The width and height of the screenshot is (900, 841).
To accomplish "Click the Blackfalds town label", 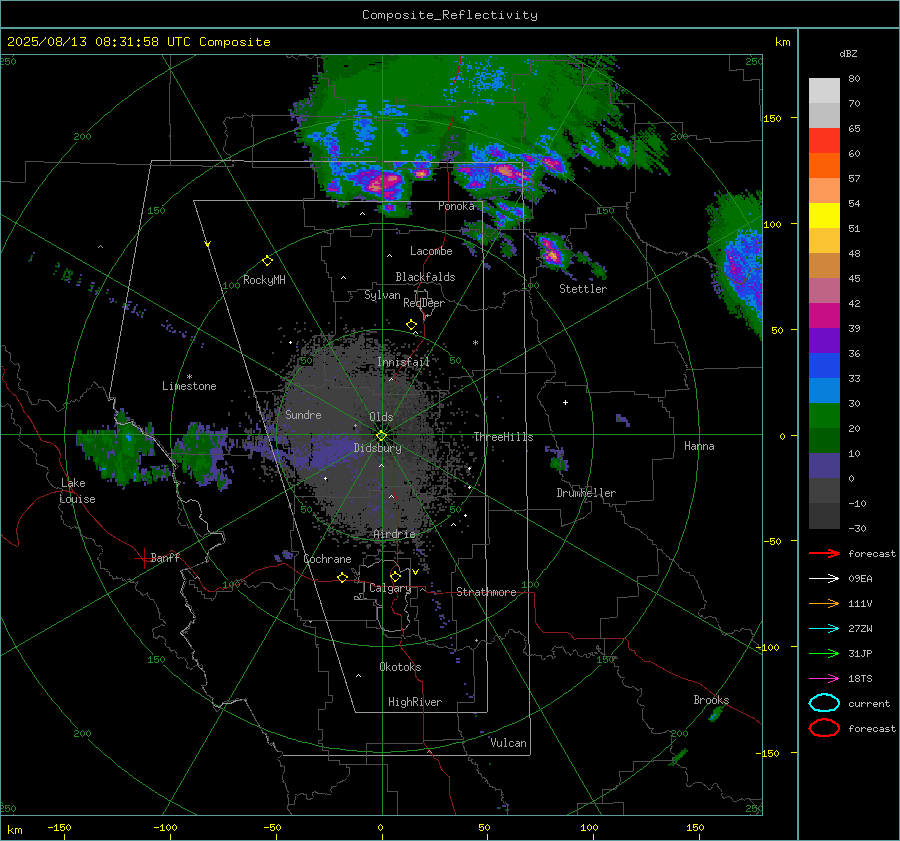I will pos(425,277).
